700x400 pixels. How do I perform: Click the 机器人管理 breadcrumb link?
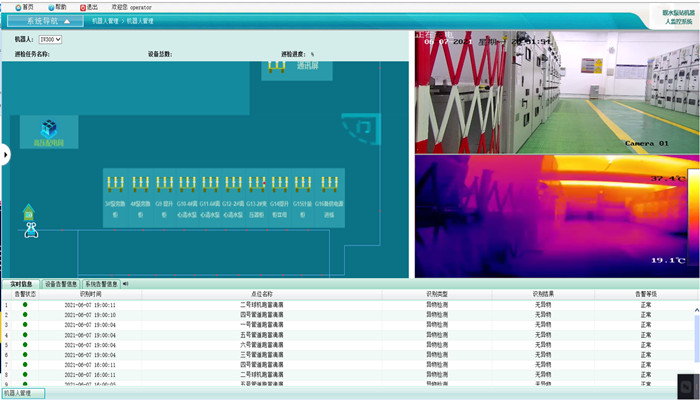click(x=110, y=20)
